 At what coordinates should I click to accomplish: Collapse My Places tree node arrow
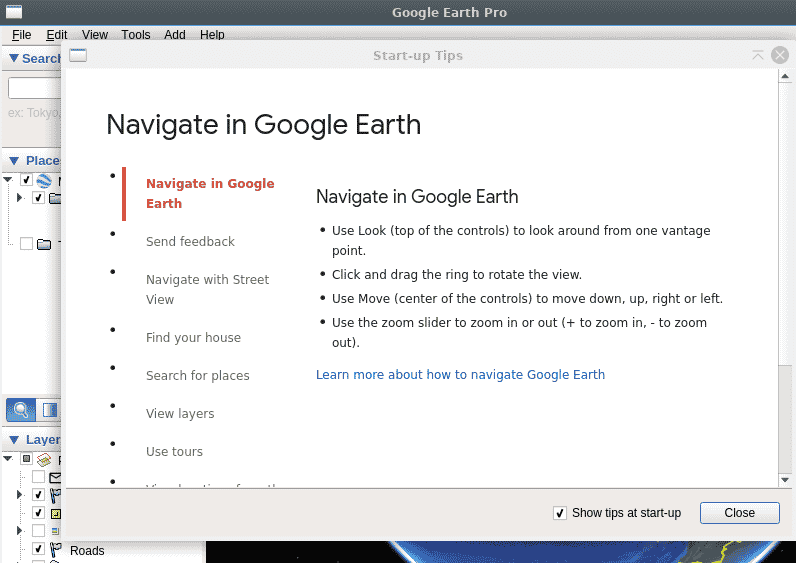tap(8, 180)
